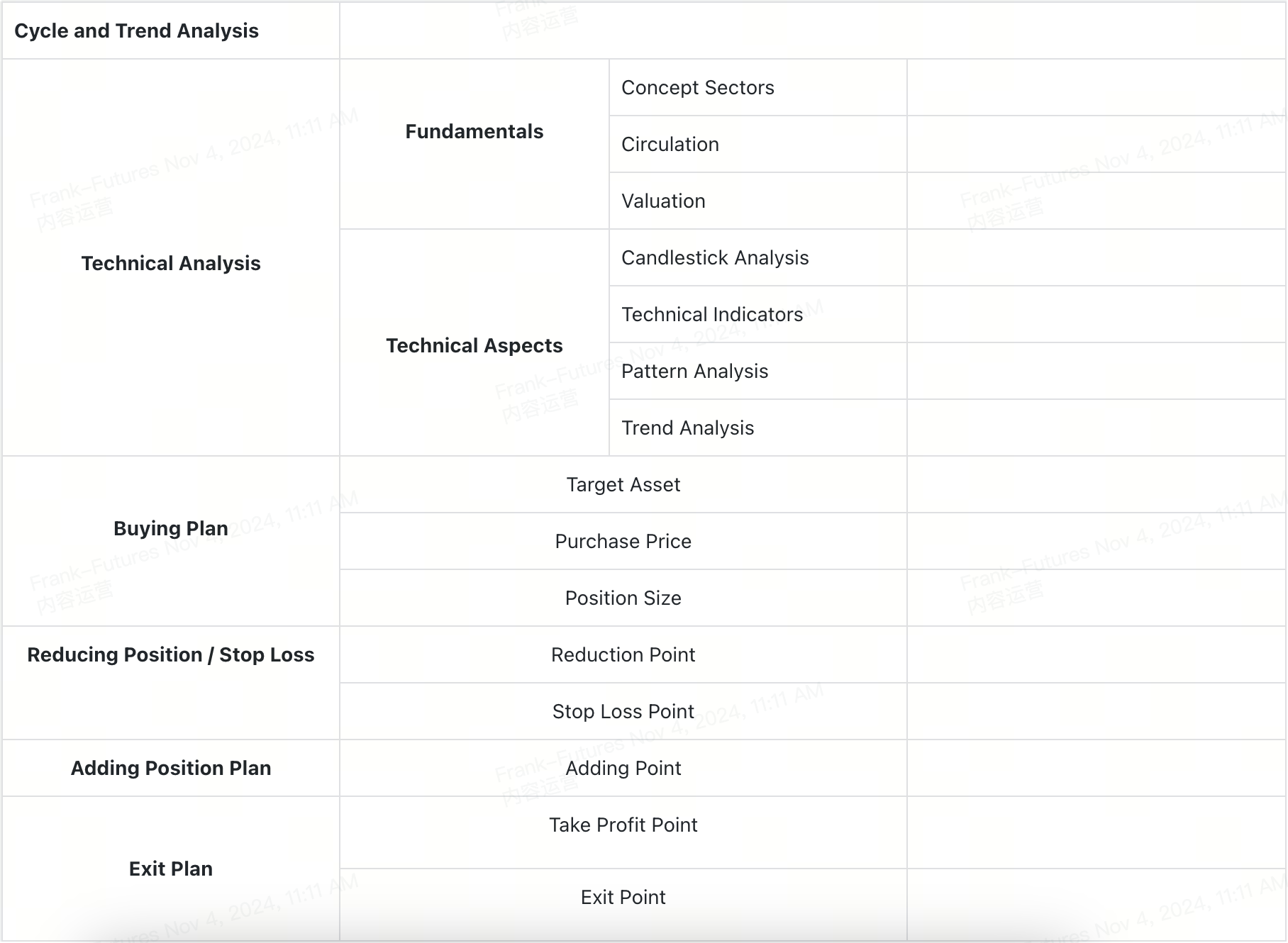This screenshot has width=1288, height=943.
Task: Select the Fundamentals cell
Action: 474,132
